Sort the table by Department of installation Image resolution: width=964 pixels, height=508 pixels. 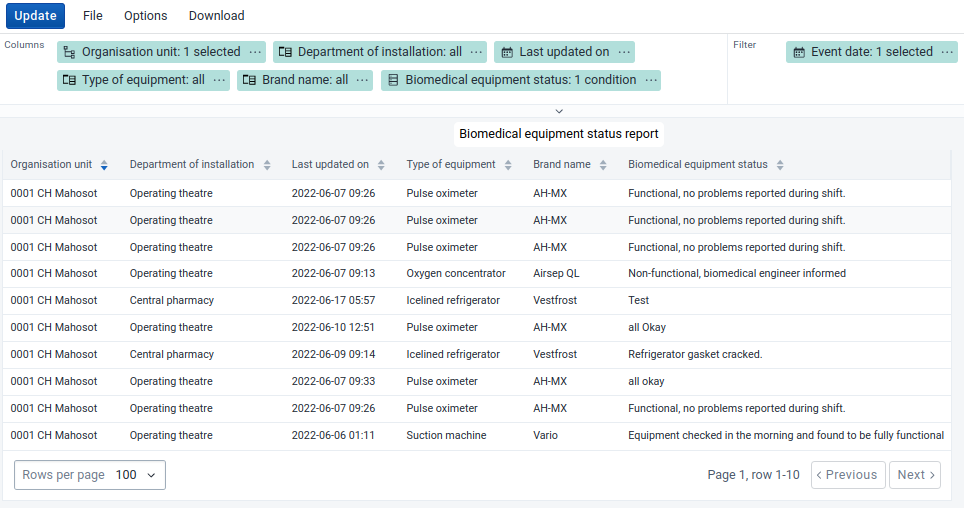pyautogui.click(x=267, y=165)
